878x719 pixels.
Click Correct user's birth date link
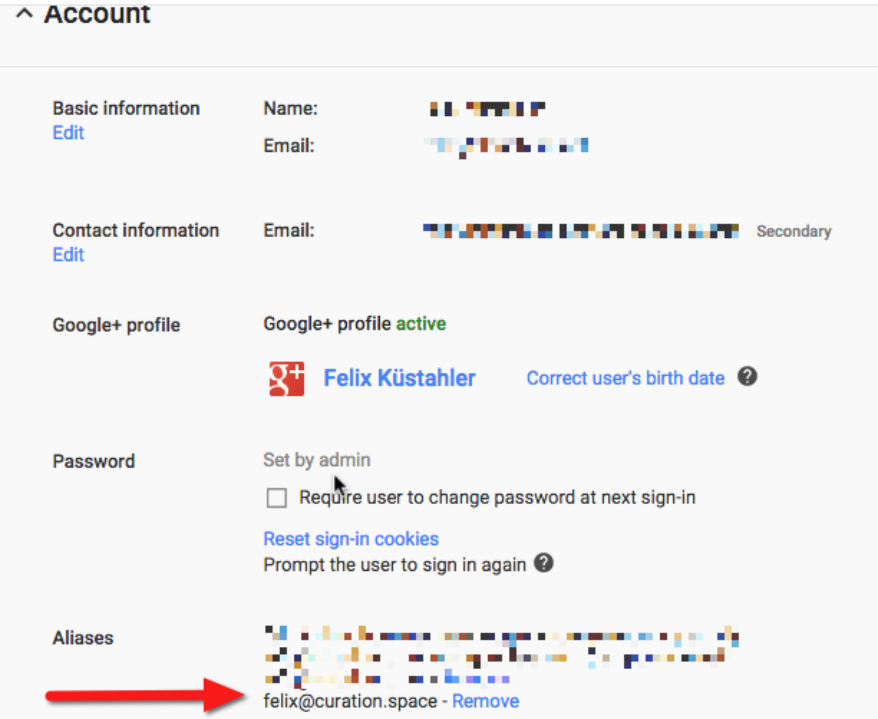tap(625, 378)
